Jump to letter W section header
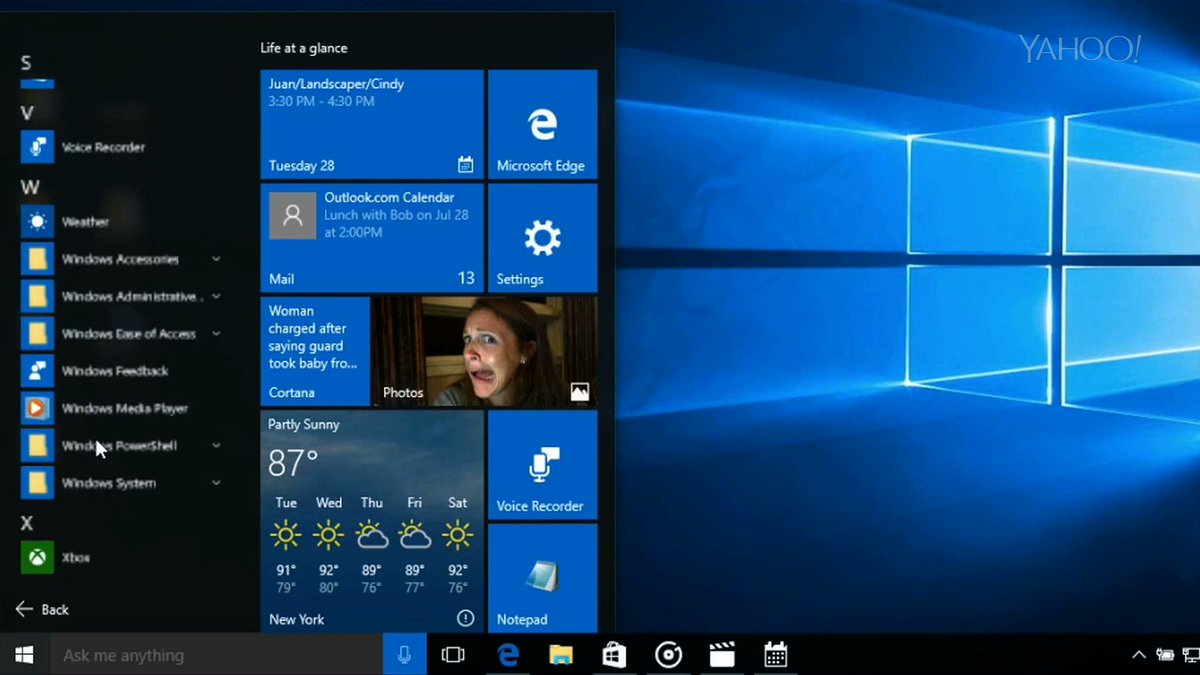1200x675 pixels. (x=29, y=187)
